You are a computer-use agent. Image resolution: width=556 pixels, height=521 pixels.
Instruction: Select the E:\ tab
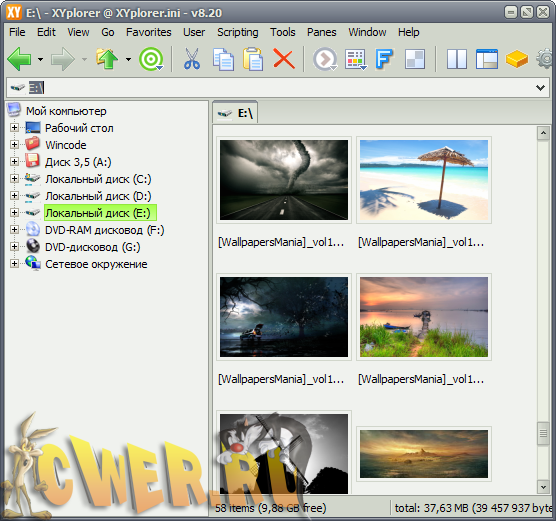click(x=235, y=113)
